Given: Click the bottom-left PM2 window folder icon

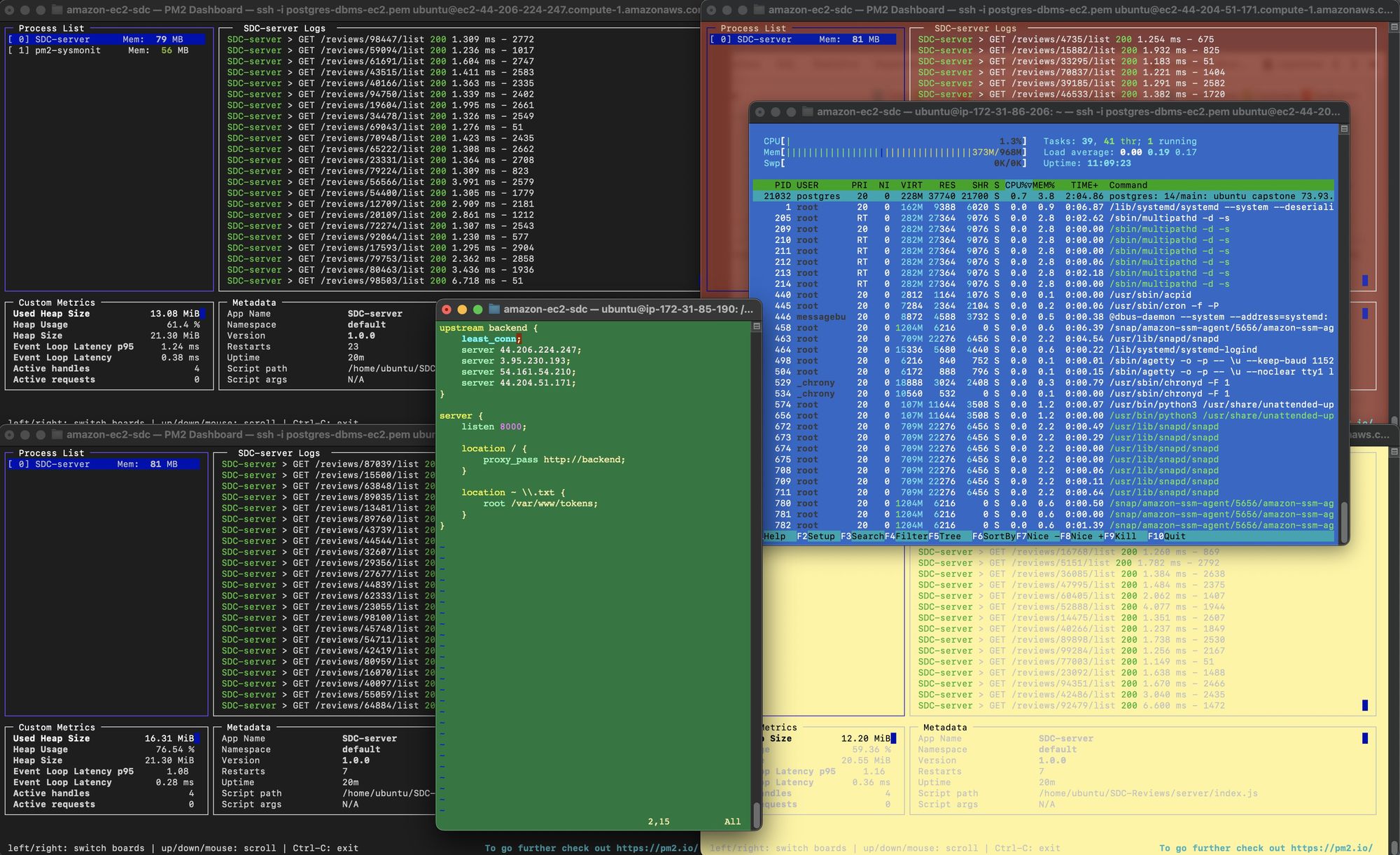Looking at the screenshot, I should (x=57, y=435).
